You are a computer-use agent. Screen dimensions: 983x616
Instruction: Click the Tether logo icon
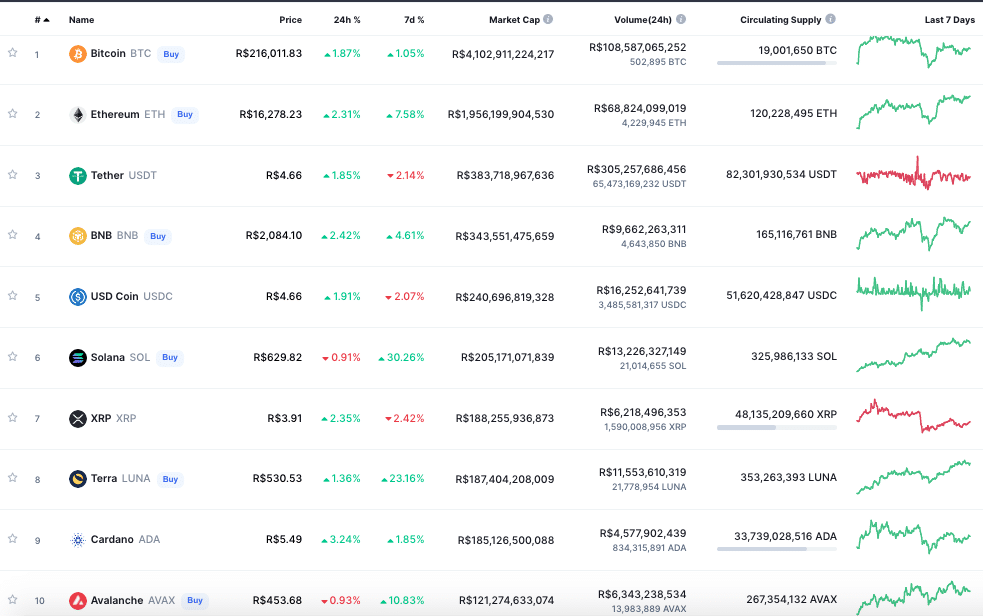click(x=78, y=175)
